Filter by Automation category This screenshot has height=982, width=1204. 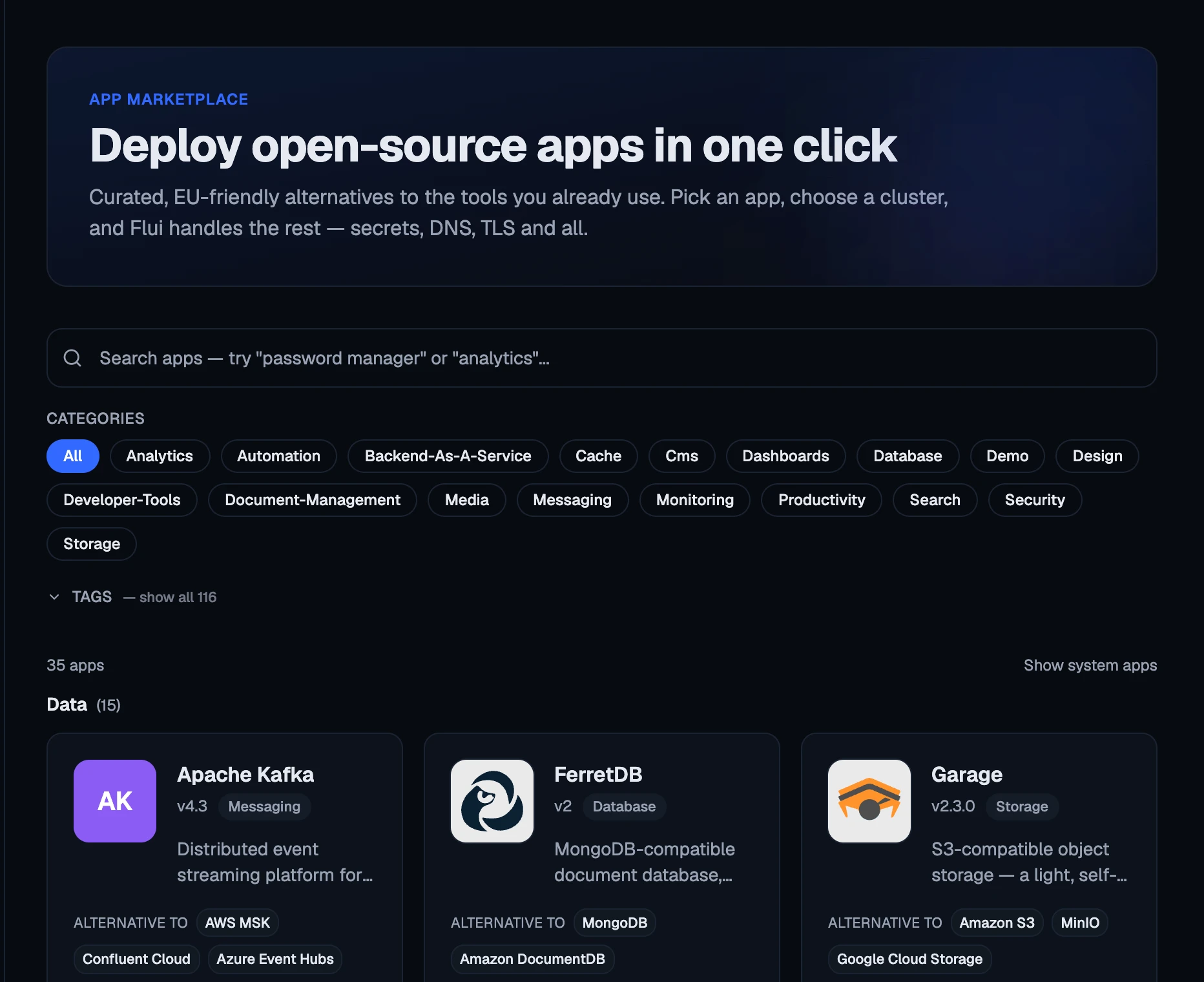pyautogui.click(x=278, y=456)
